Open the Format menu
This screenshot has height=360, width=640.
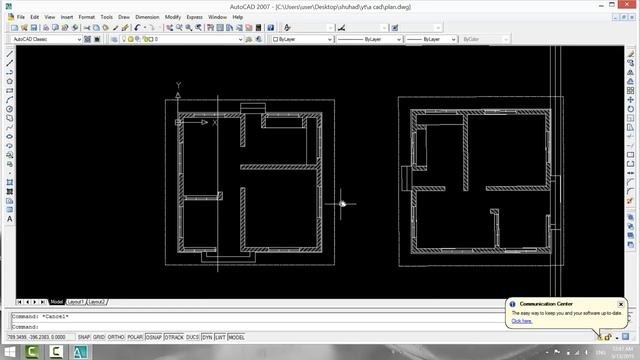tap(87, 17)
